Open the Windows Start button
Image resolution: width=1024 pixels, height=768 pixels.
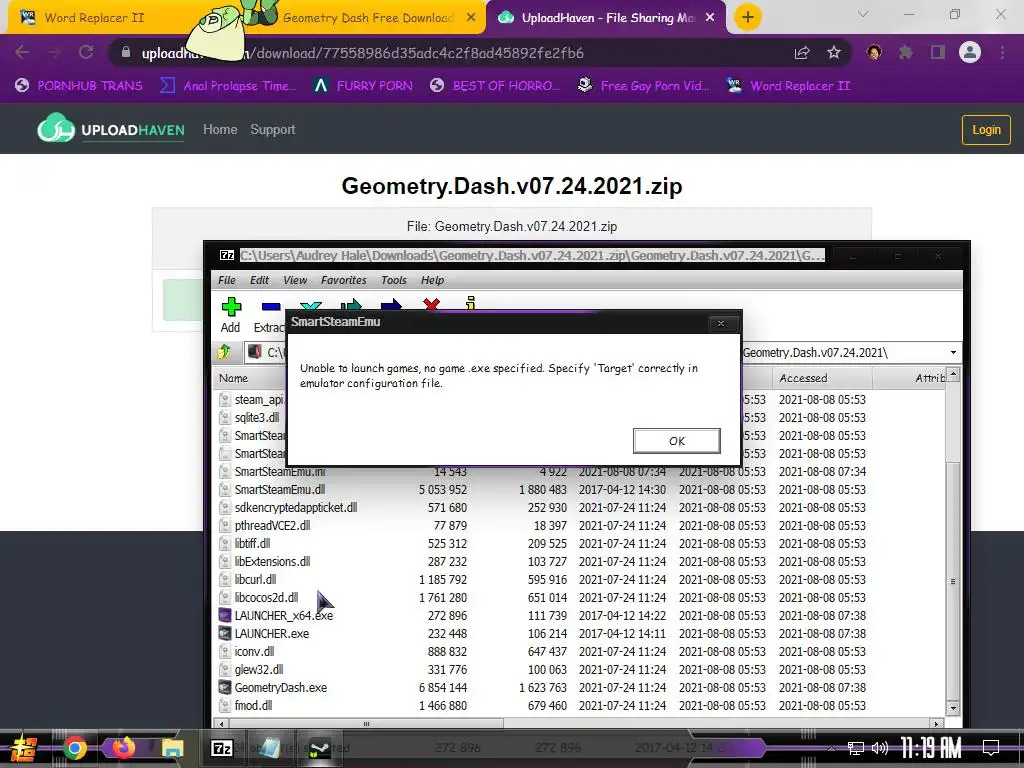point(24,748)
